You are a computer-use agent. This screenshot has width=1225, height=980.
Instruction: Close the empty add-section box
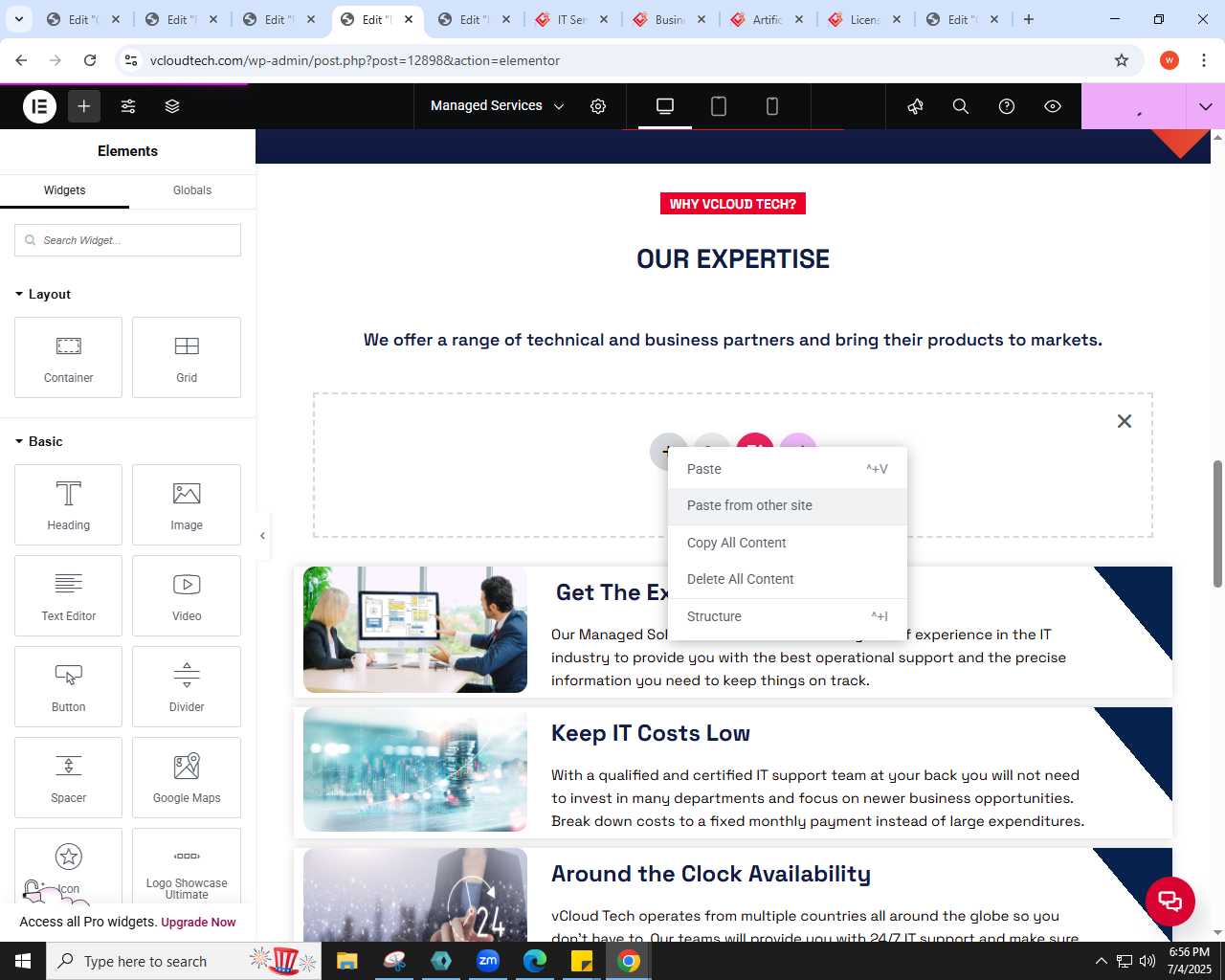[x=1125, y=421]
